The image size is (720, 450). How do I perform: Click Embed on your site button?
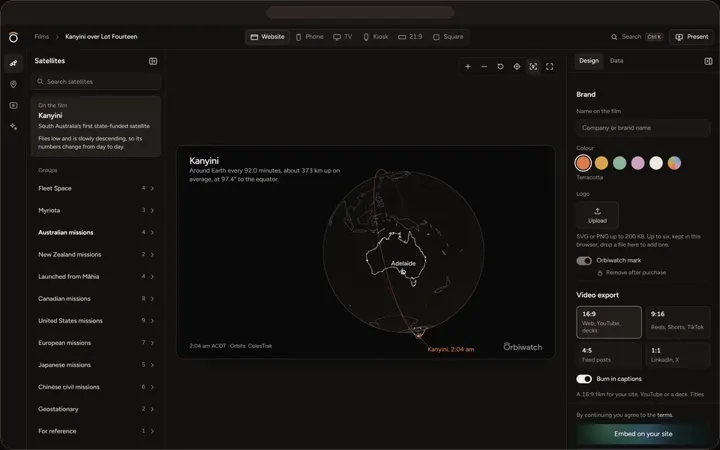click(x=643, y=434)
